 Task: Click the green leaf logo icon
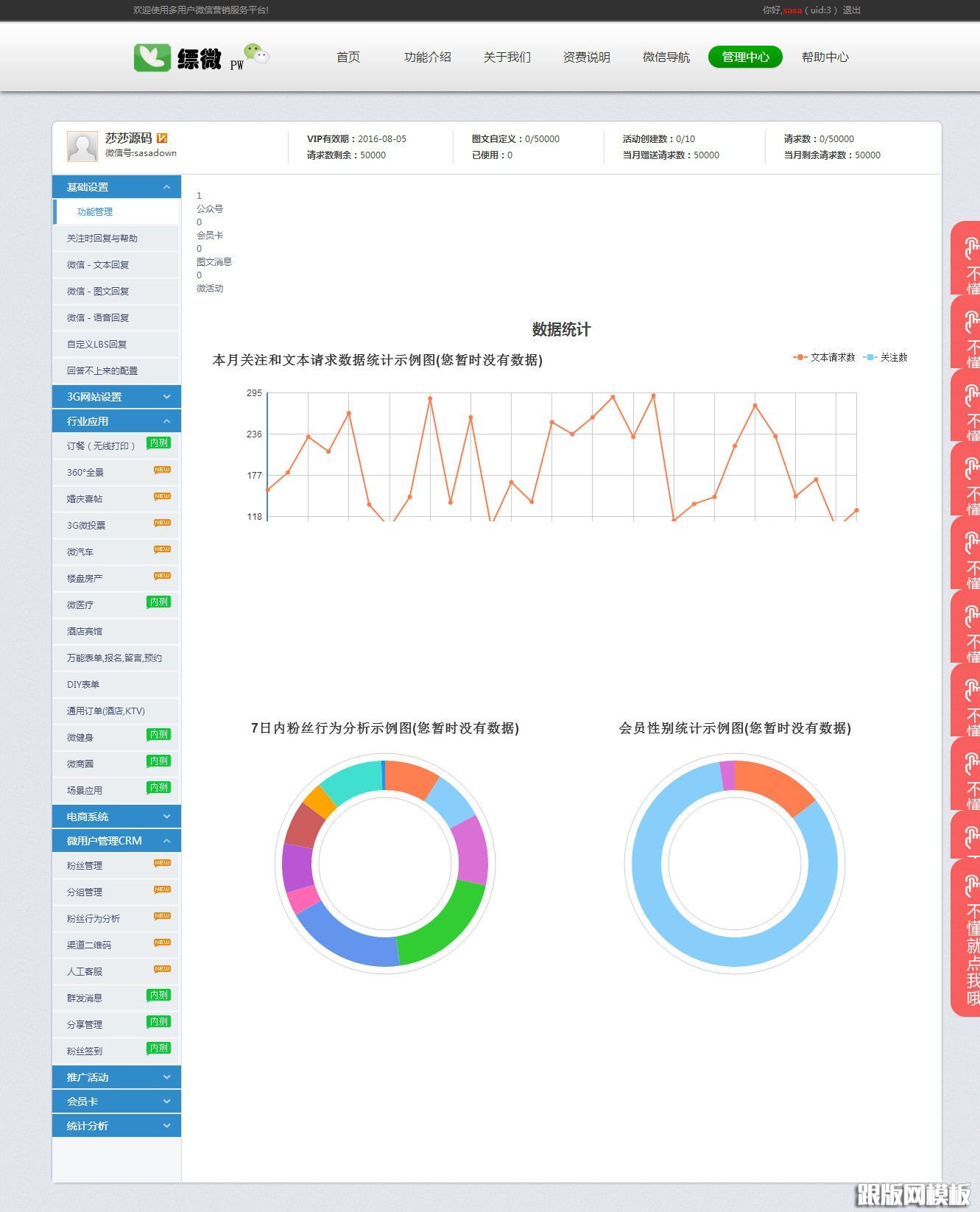point(152,57)
